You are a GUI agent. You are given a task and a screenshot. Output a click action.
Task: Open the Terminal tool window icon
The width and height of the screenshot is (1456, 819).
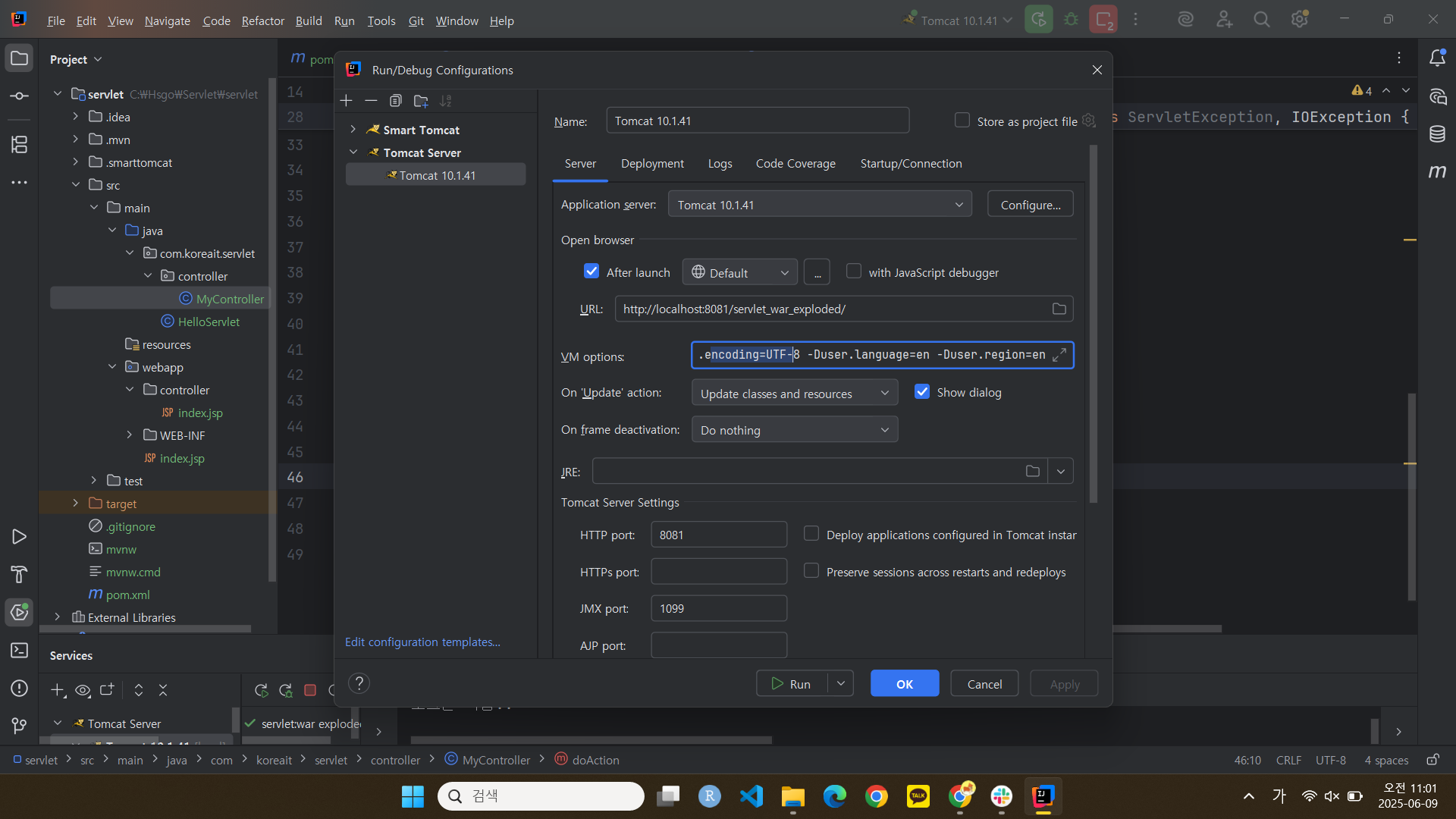pyautogui.click(x=19, y=651)
